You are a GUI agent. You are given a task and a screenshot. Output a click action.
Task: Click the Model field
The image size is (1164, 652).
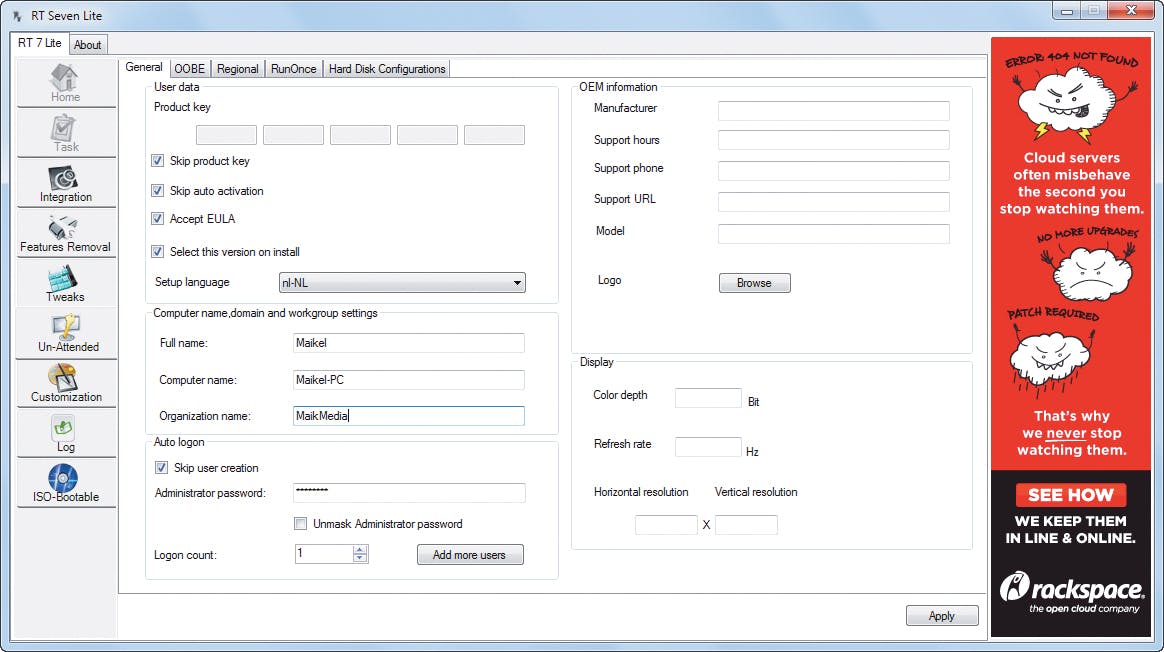[834, 233]
